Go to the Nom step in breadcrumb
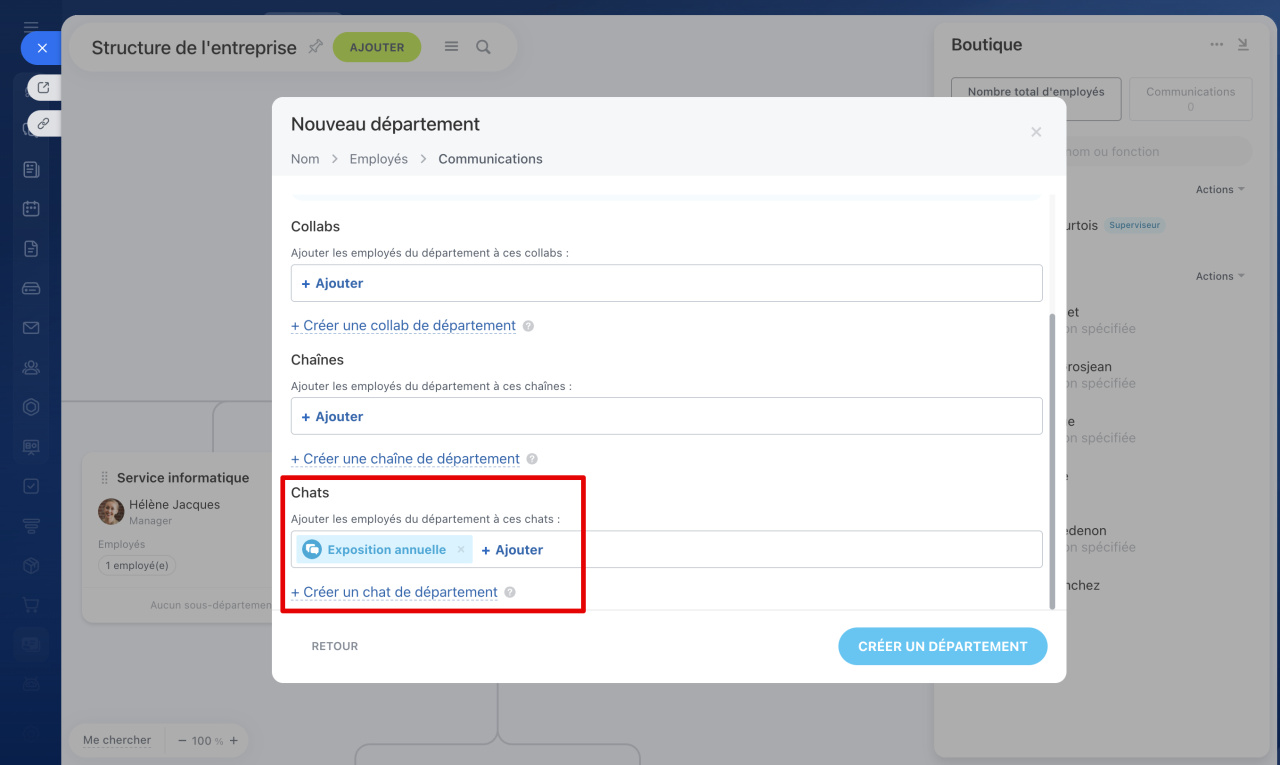1280x765 pixels. (x=305, y=159)
